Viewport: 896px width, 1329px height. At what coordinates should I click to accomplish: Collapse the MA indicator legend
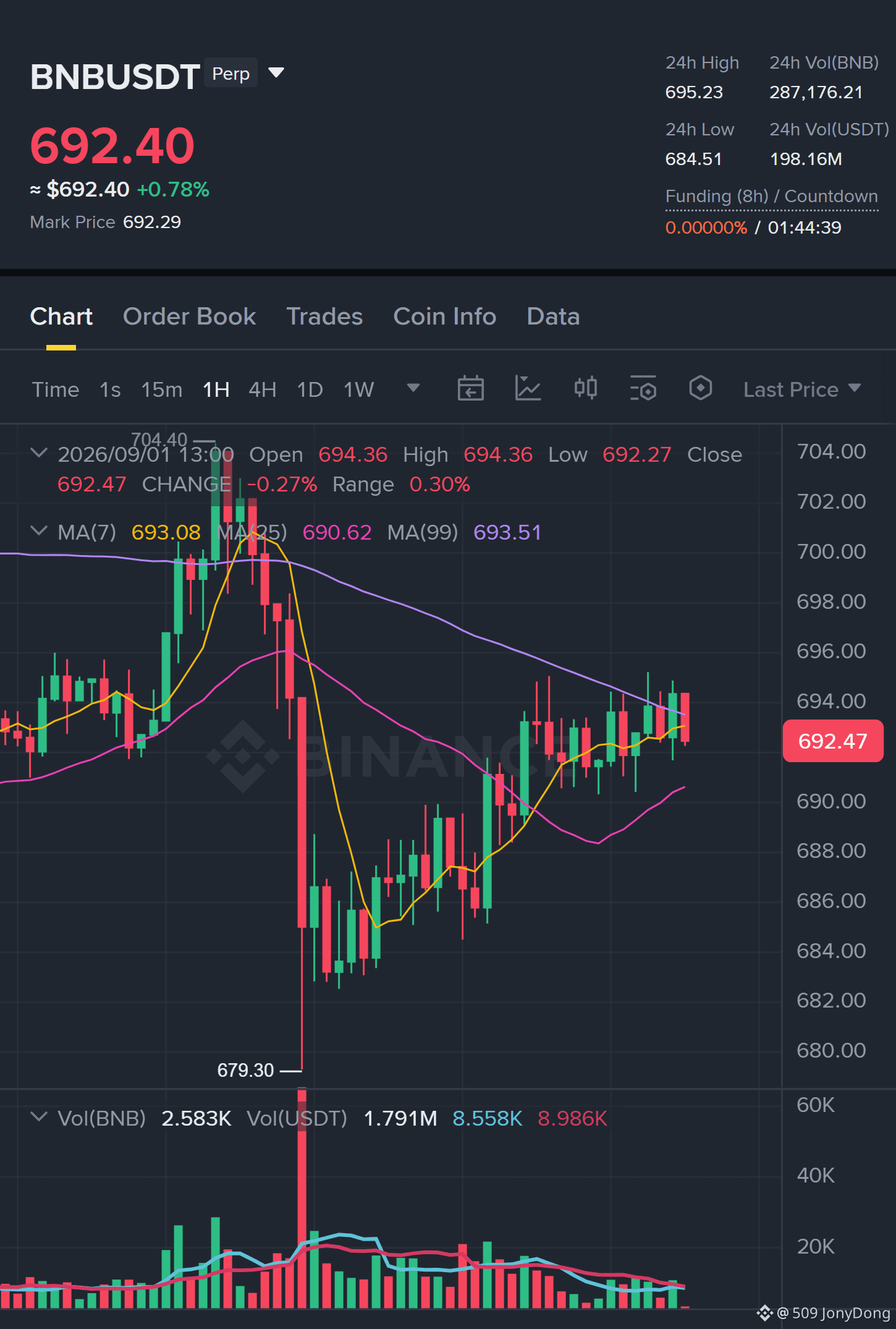(x=38, y=532)
